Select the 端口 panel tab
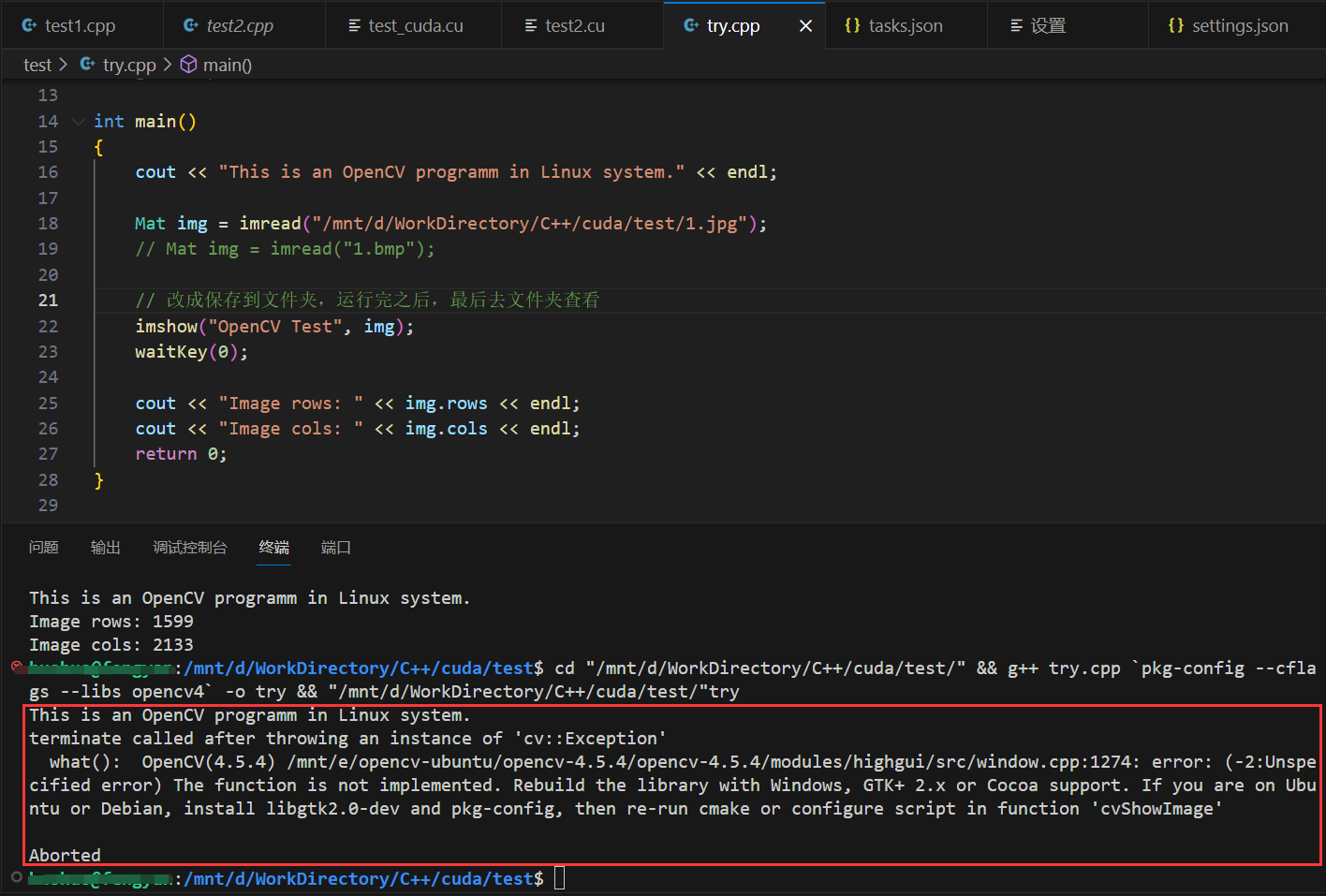Image resolution: width=1326 pixels, height=896 pixels. click(x=335, y=548)
